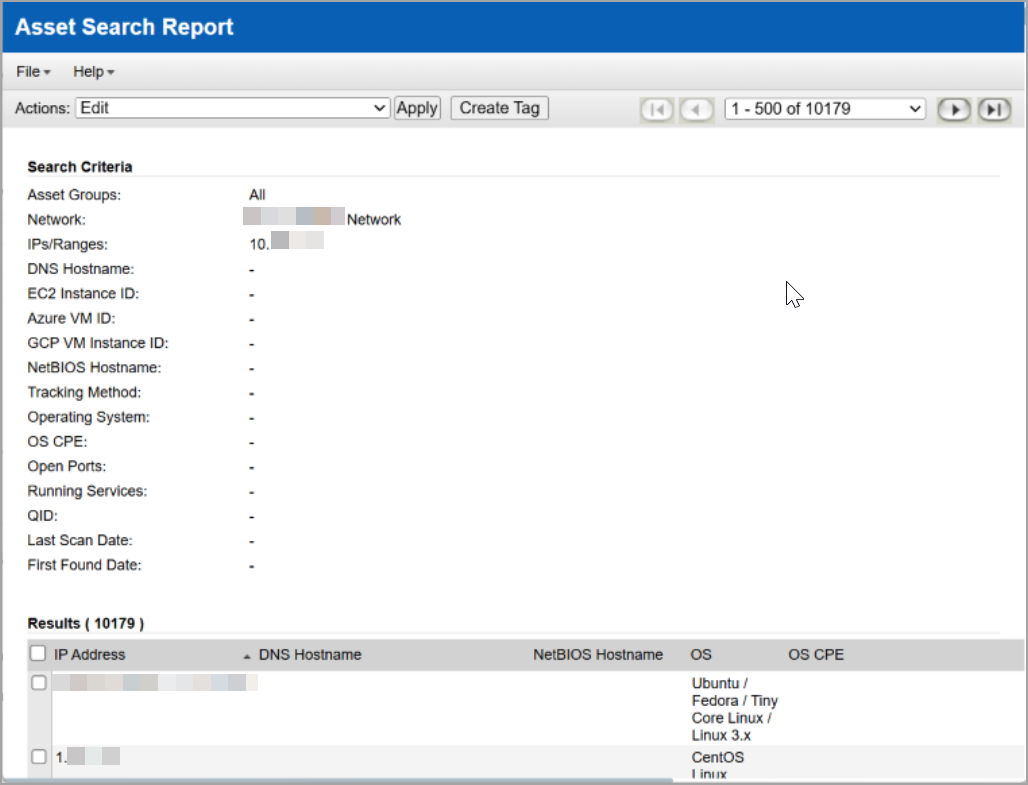Screen dimensions: 1028x785
Task: Toggle the select-all checkbox in results header
Action: click(x=37, y=653)
